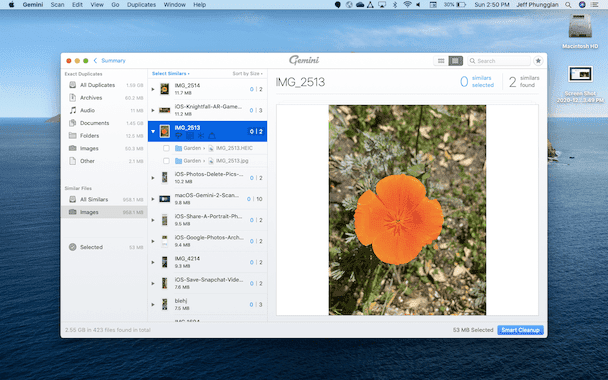Open the View menu
The image size is (608, 380).
coord(97,5)
